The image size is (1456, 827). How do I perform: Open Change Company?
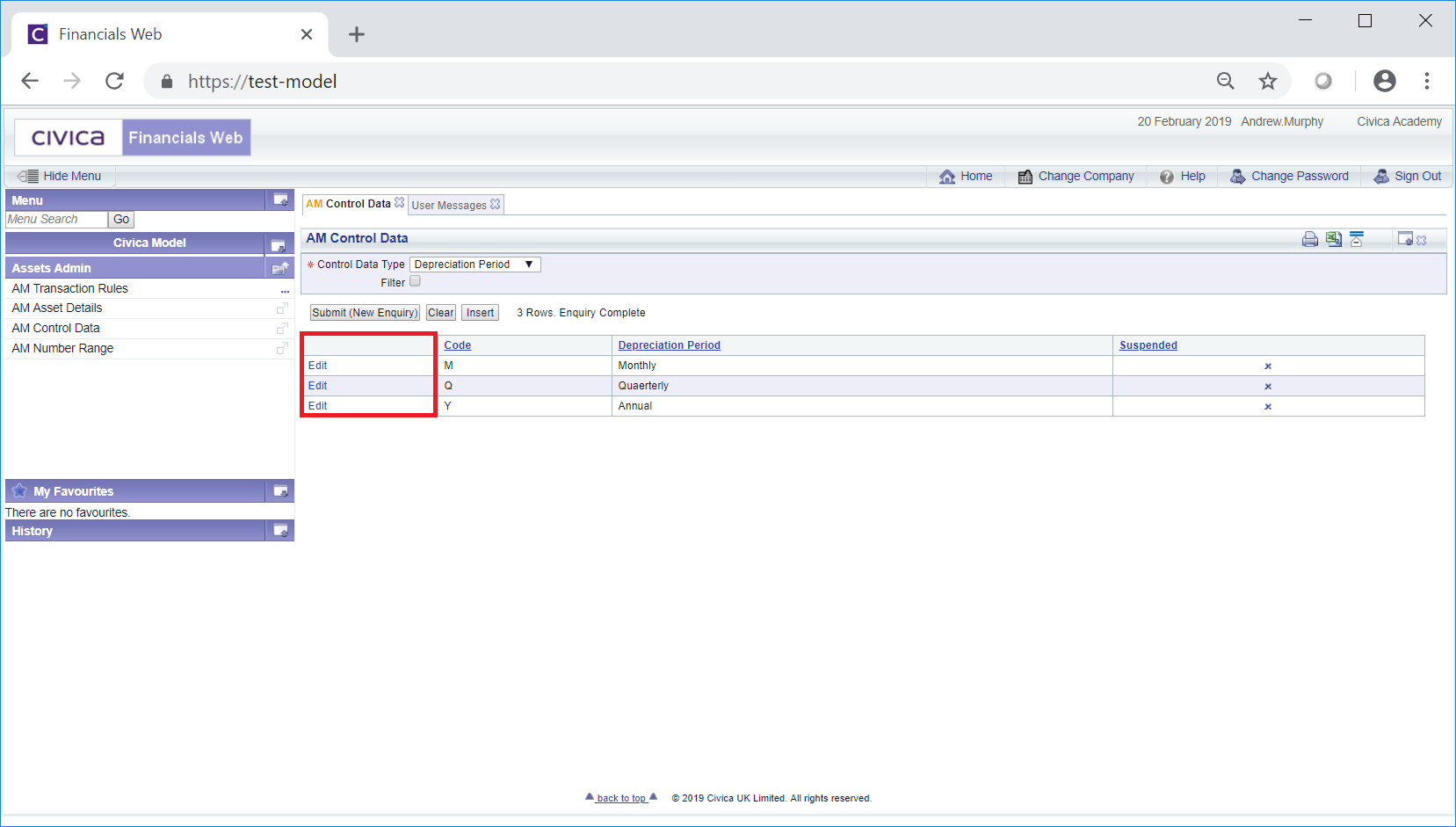point(1076,176)
